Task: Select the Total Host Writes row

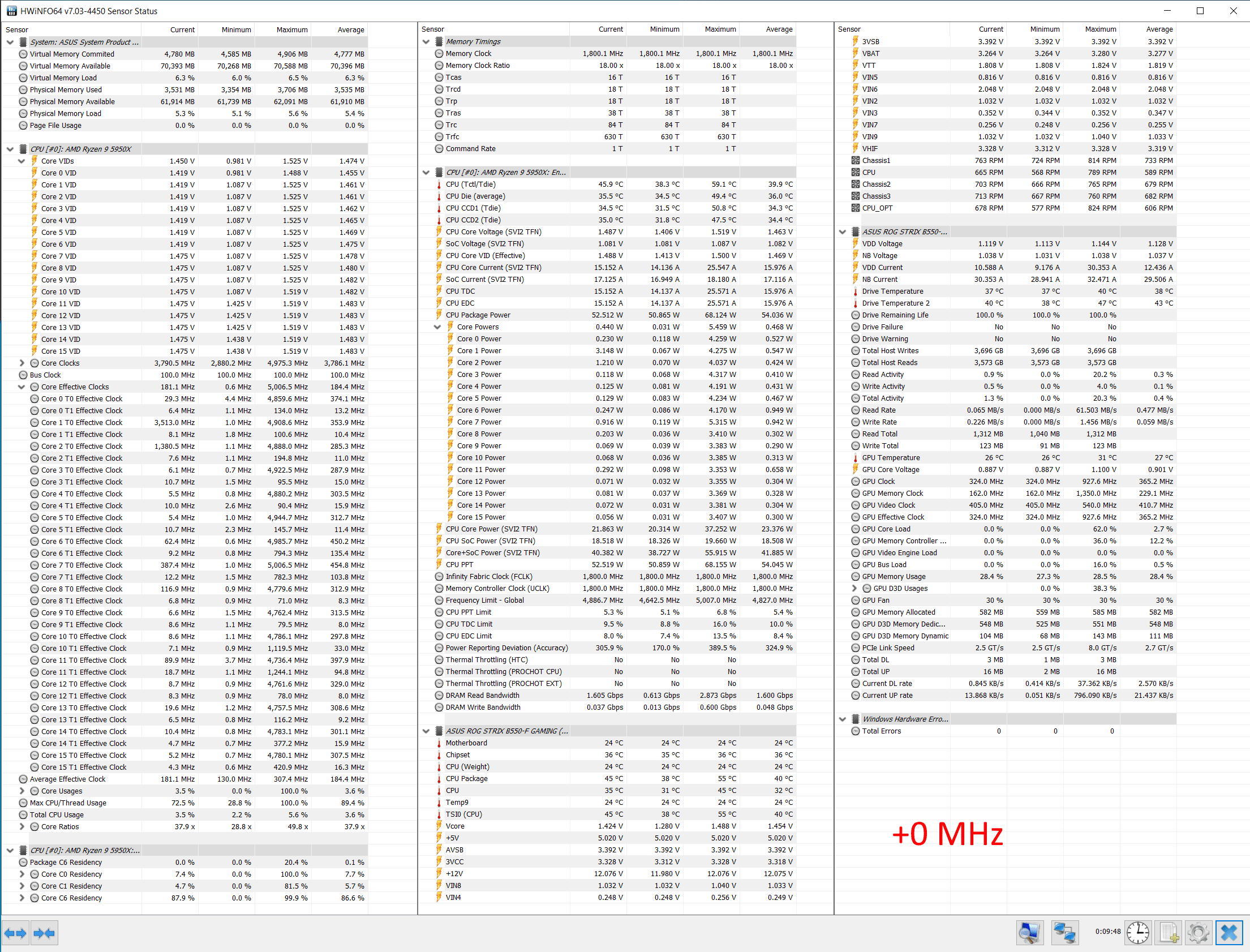Action: [x=1007, y=351]
